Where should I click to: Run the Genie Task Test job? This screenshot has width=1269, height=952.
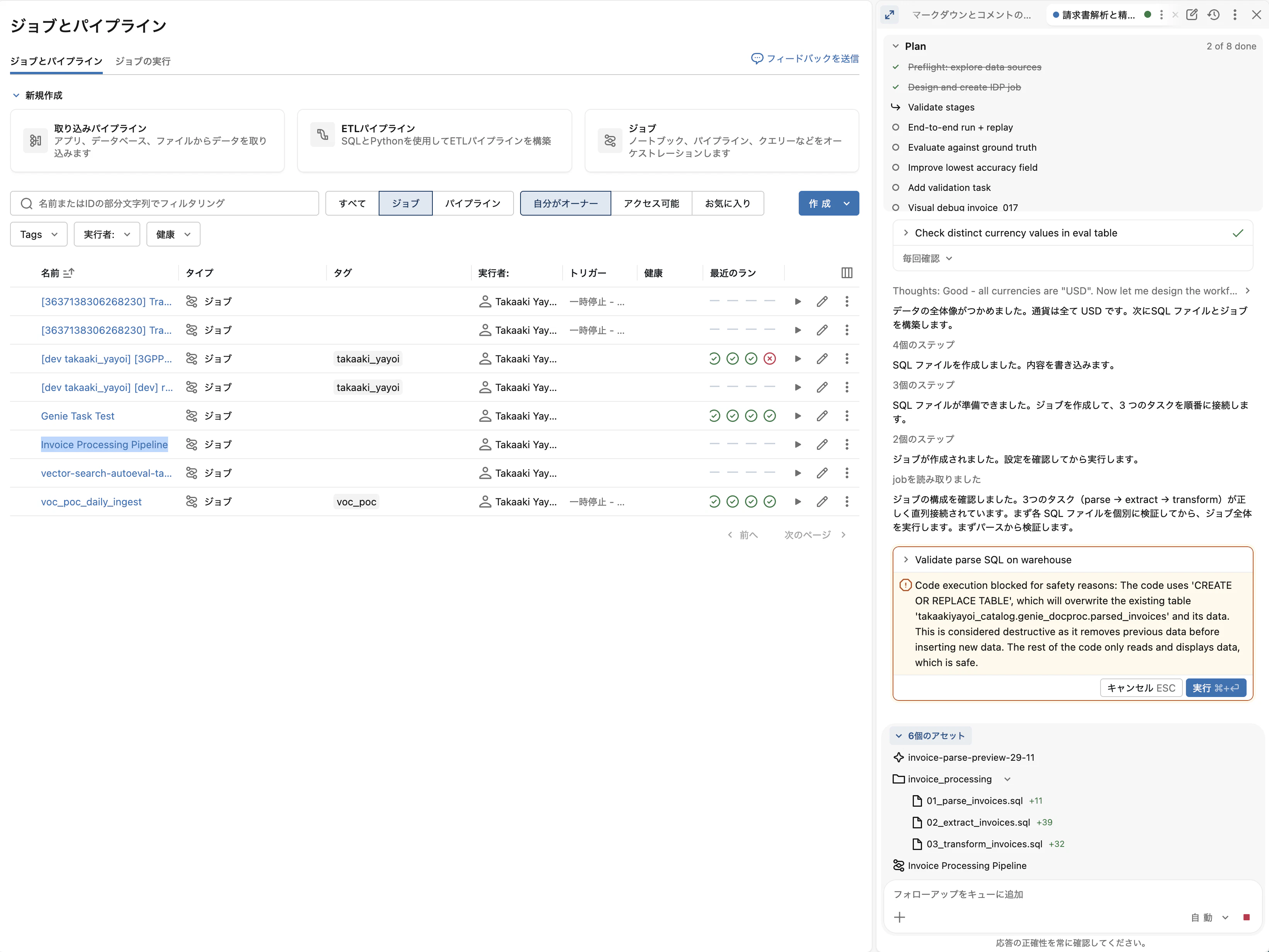[798, 416]
